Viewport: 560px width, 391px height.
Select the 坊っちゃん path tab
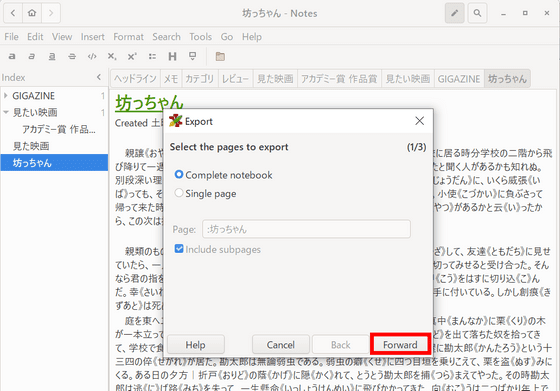[x=507, y=79]
